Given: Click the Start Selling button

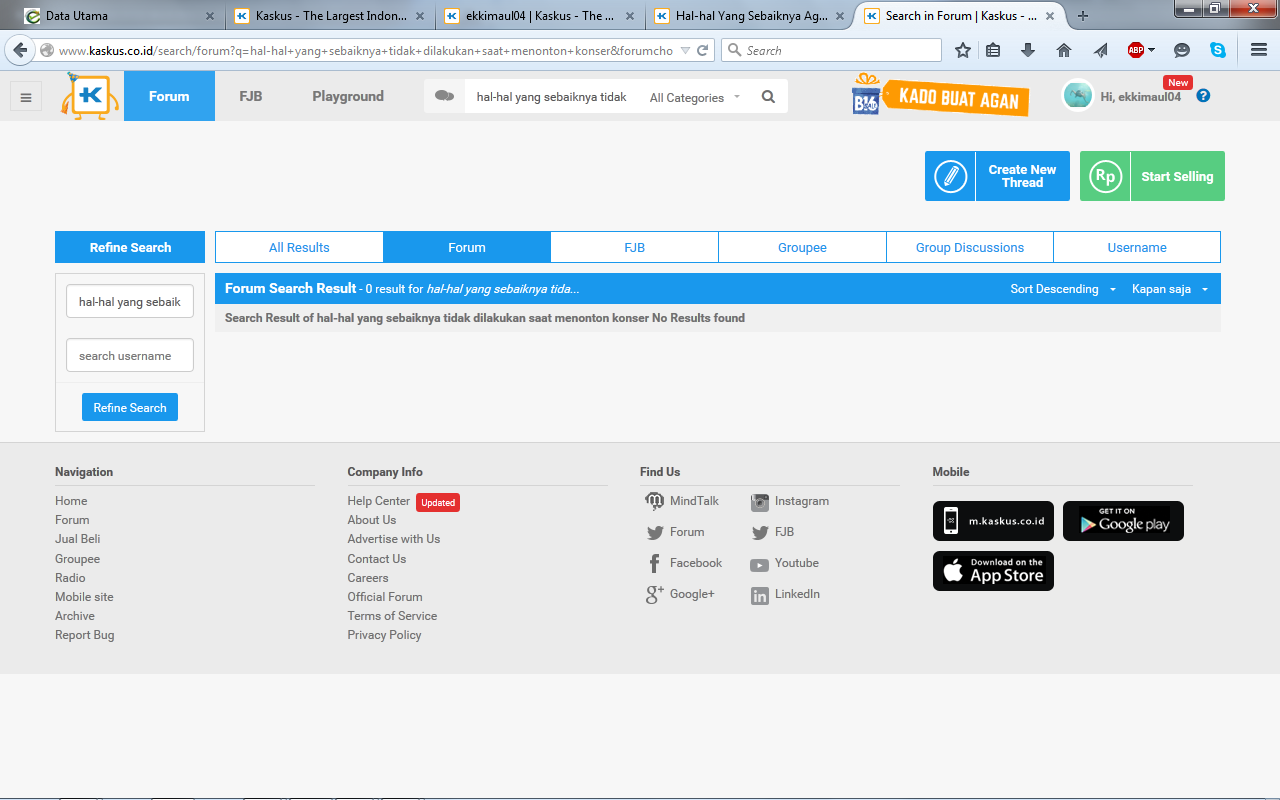Looking at the screenshot, I should (x=1152, y=176).
